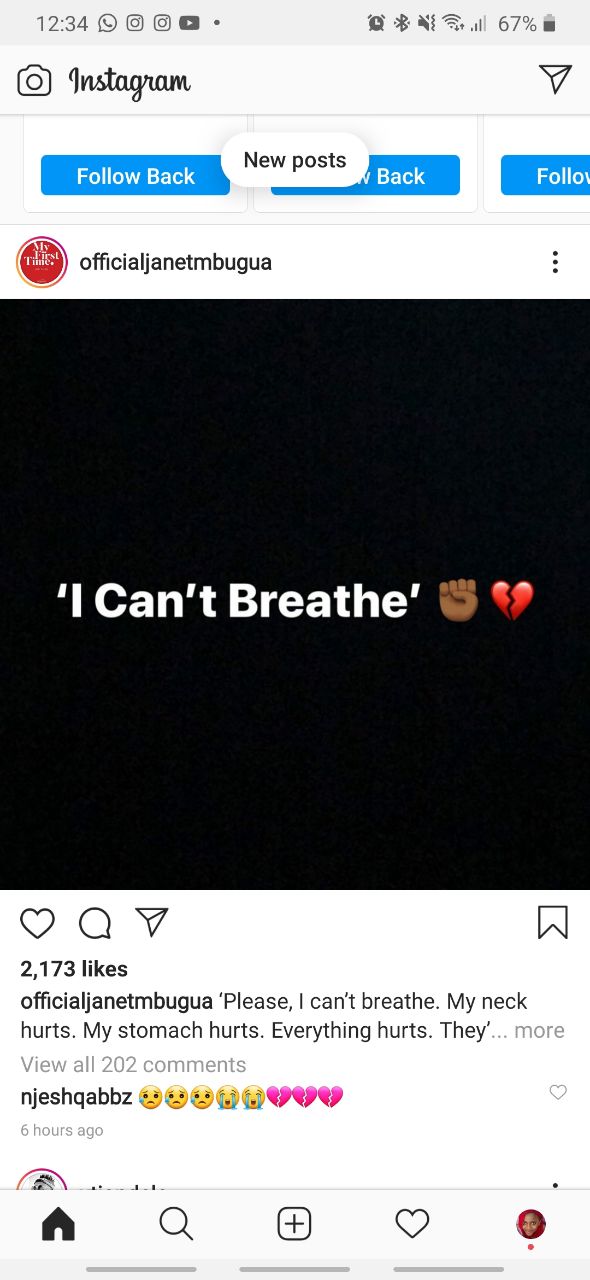This screenshot has width=590, height=1280.
Task: View all 202 comments
Action: tap(133, 1065)
